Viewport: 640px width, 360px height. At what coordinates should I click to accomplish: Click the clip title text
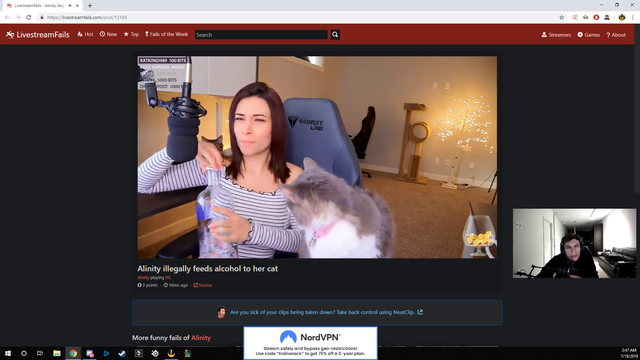click(207, 269)
